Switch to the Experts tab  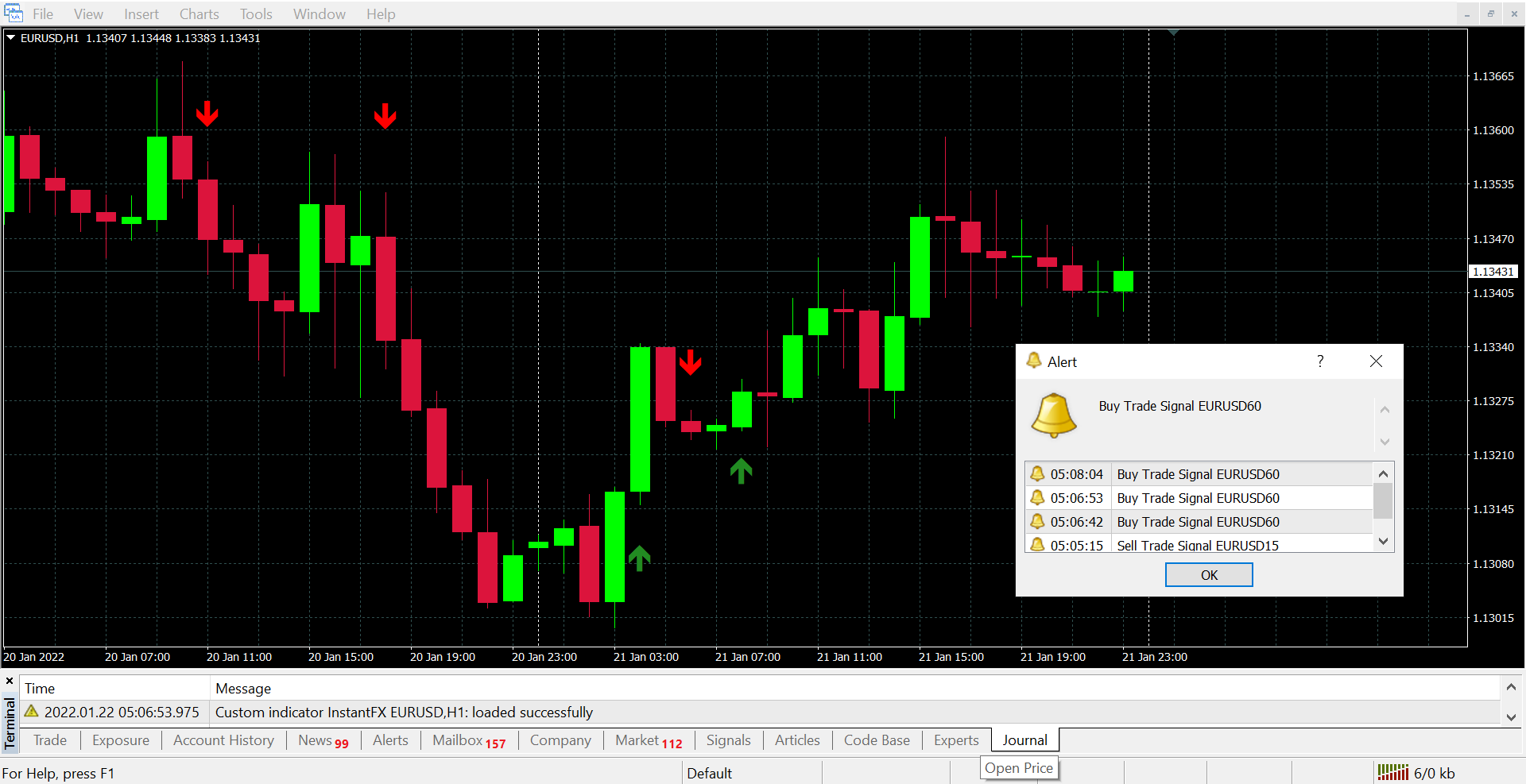click(x=955, y=740)
